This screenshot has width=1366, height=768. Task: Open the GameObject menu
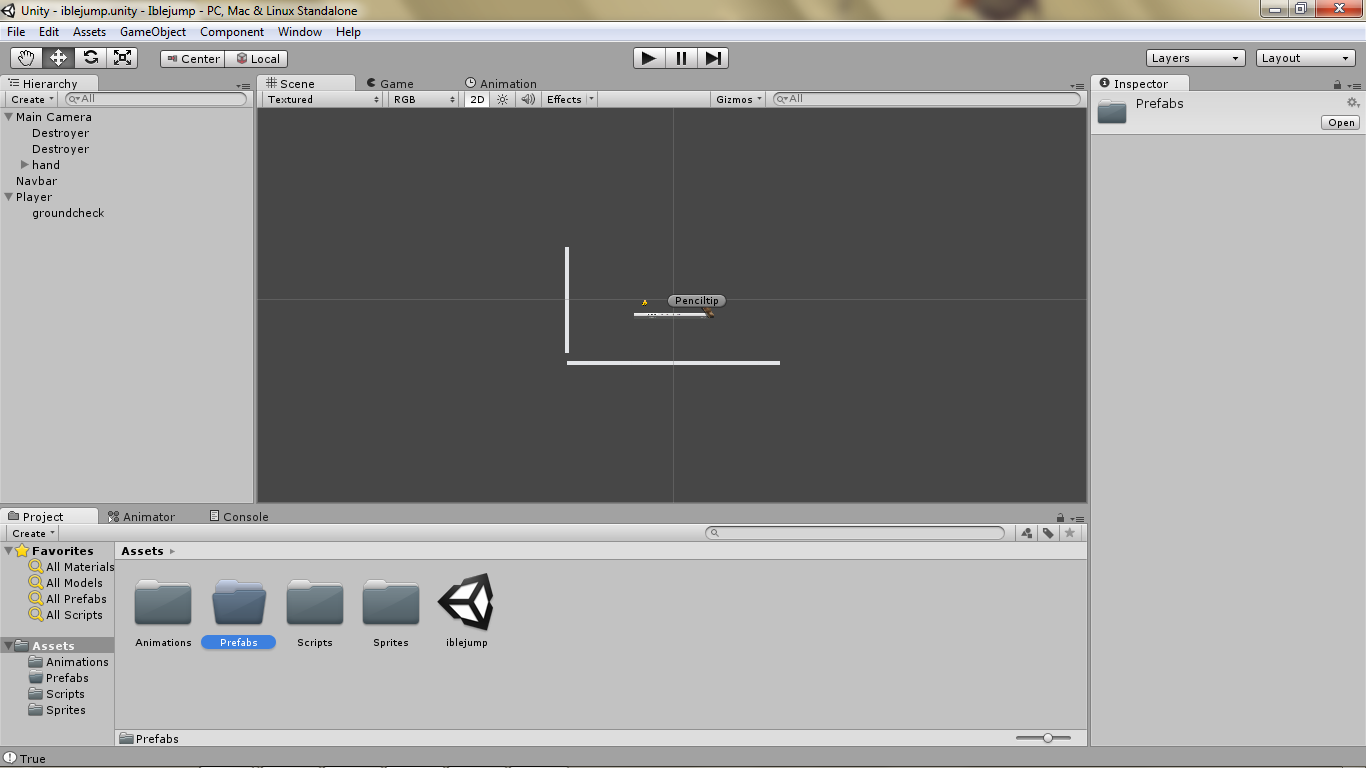point(152,31)
